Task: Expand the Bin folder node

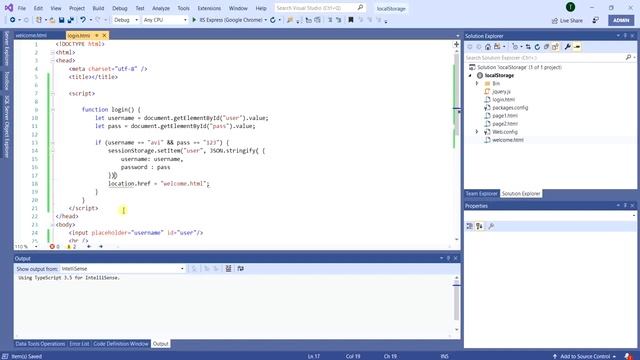Action: 477,83
